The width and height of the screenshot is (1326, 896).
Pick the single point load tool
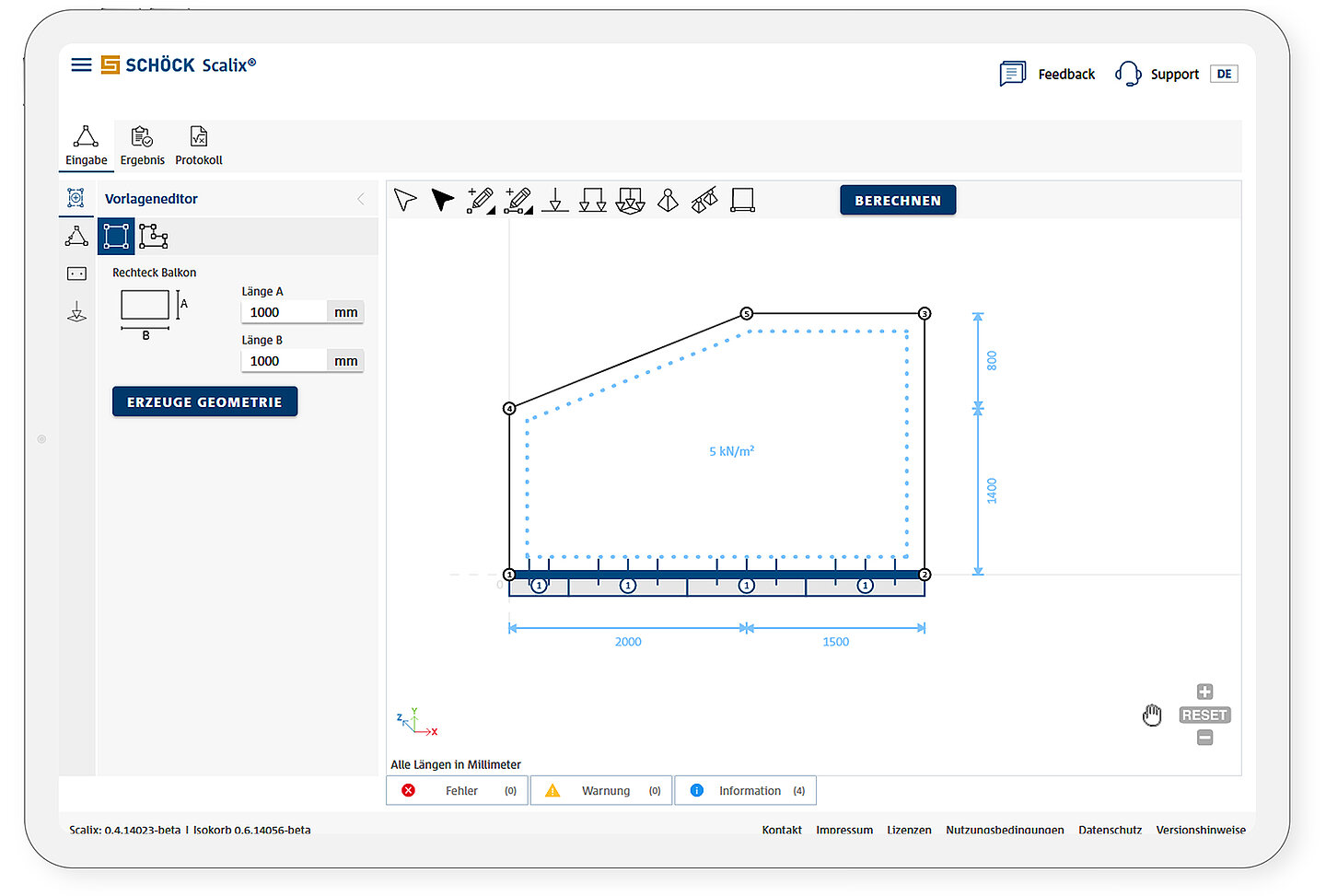click(554, 200)
